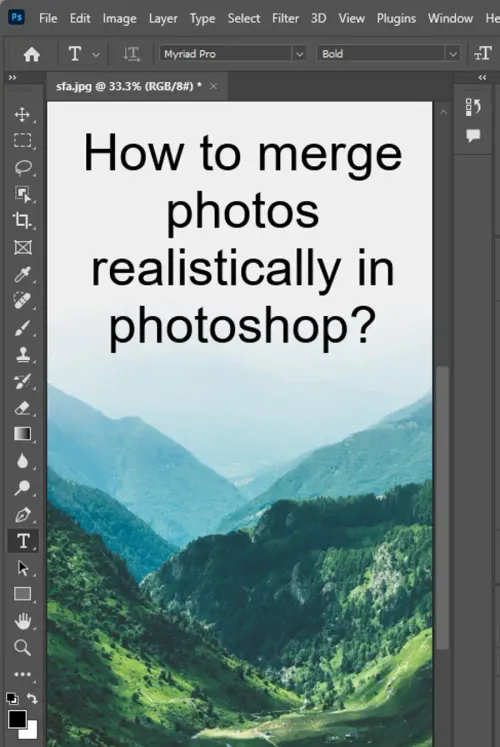Viewport: 500px width, 747px height.
Task: Open the View menu
Action: [x=351, y=19]
